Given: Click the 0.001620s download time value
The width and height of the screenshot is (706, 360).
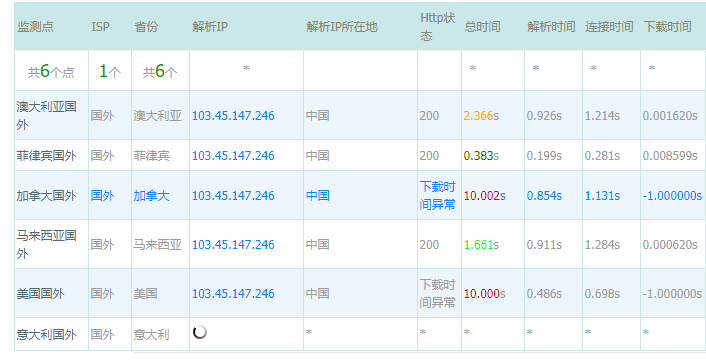Looking at the screenshot, I should (x=670, y=116).
